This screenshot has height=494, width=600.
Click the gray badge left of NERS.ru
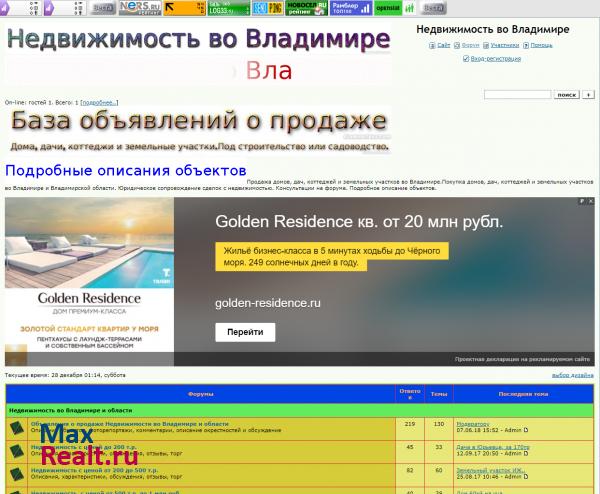(102, 8)
